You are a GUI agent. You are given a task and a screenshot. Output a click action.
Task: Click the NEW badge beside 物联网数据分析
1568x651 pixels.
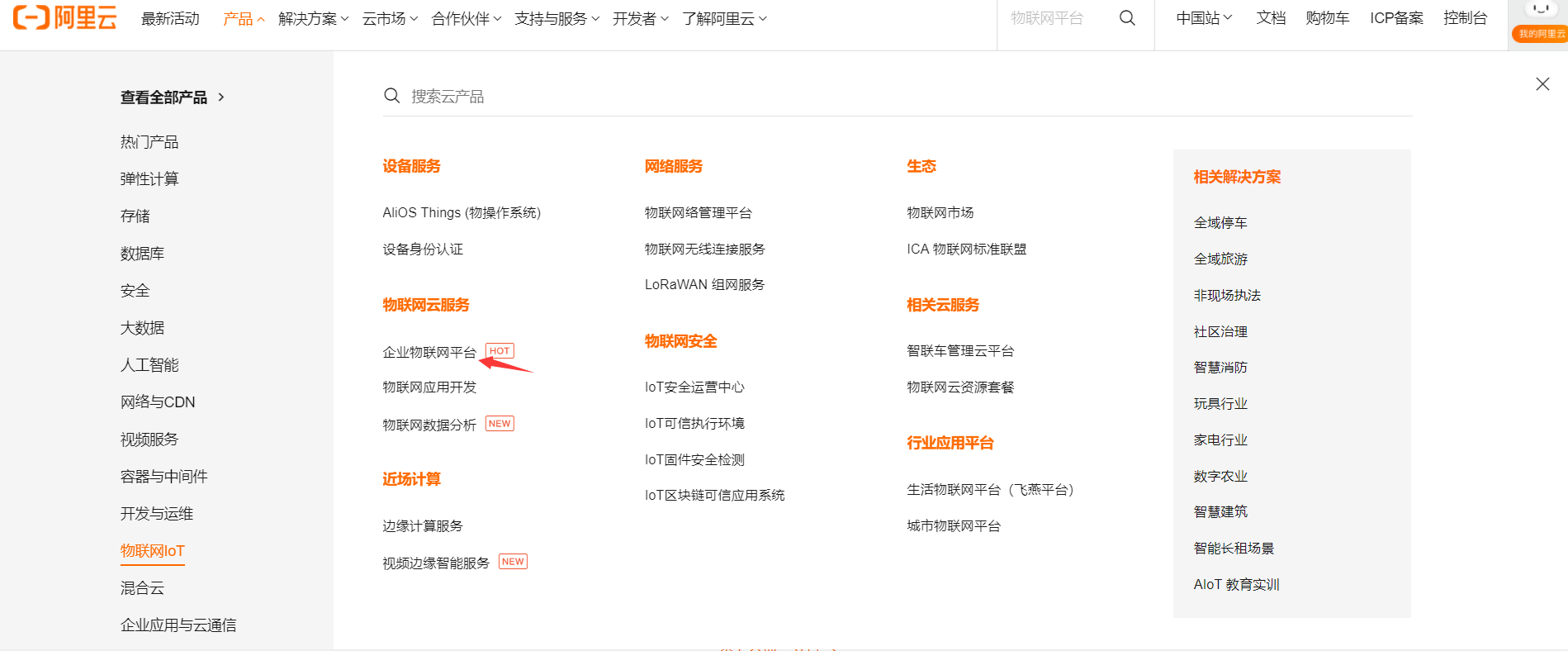coord(500,424)
